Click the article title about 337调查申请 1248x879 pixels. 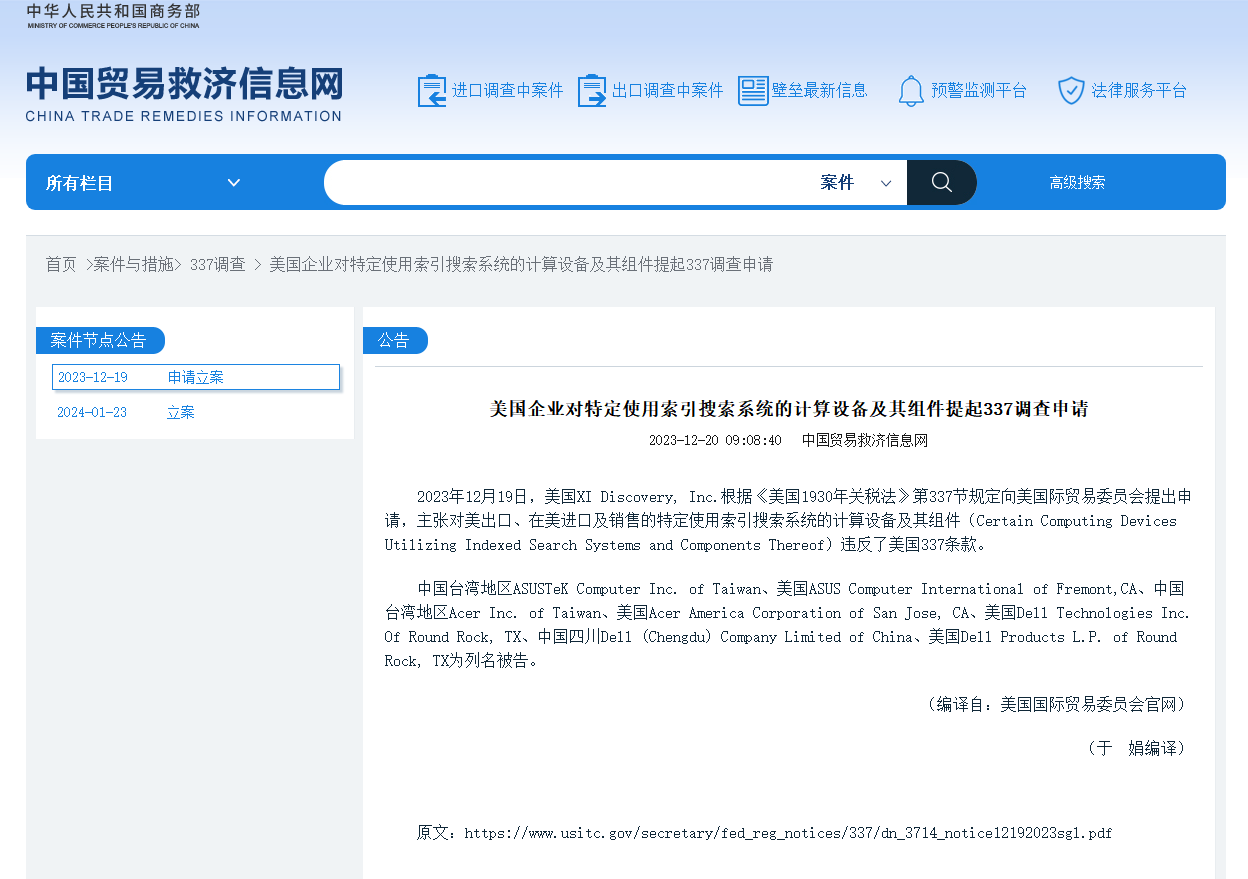[x=789, y=408]
